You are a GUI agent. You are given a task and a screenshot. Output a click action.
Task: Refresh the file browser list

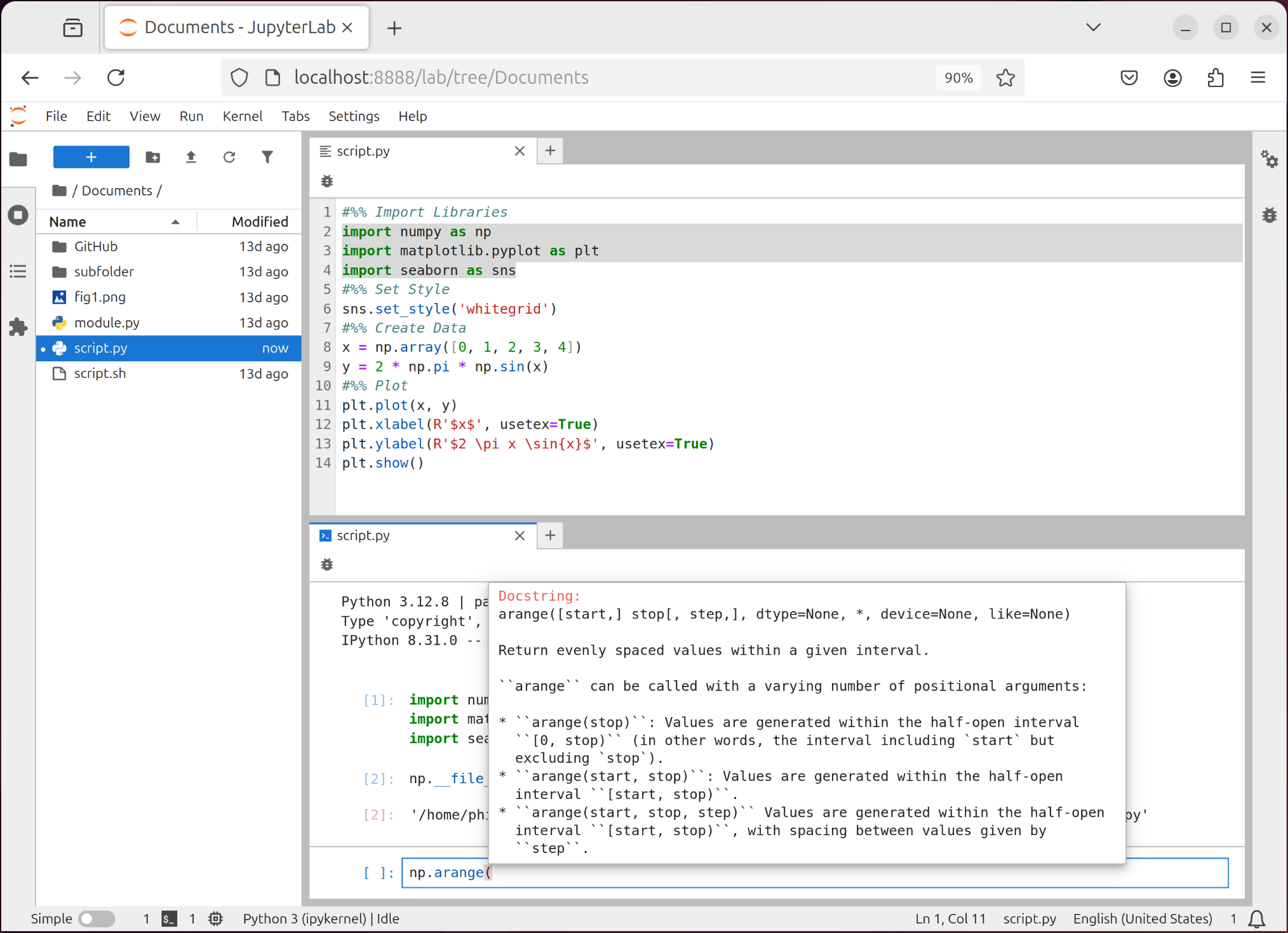229,157
